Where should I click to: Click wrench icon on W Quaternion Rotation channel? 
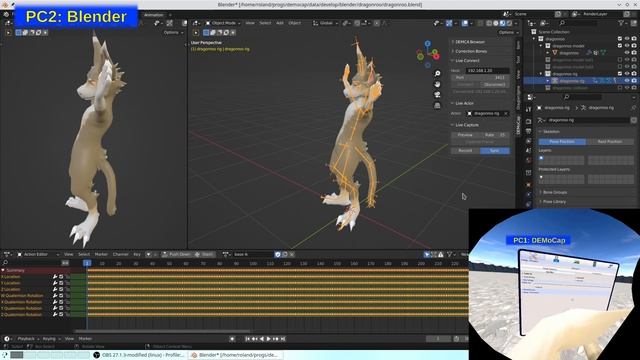point(55,296)
